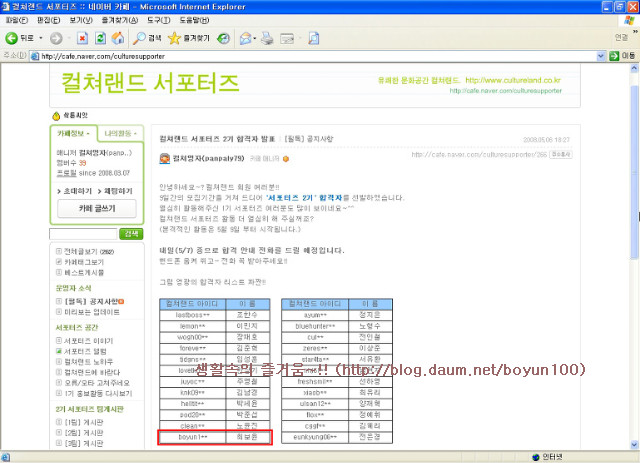The height and width of the screenshot is (463, 640).
Task: Click the page icon in the address bar
Action: tap(35, 56)
